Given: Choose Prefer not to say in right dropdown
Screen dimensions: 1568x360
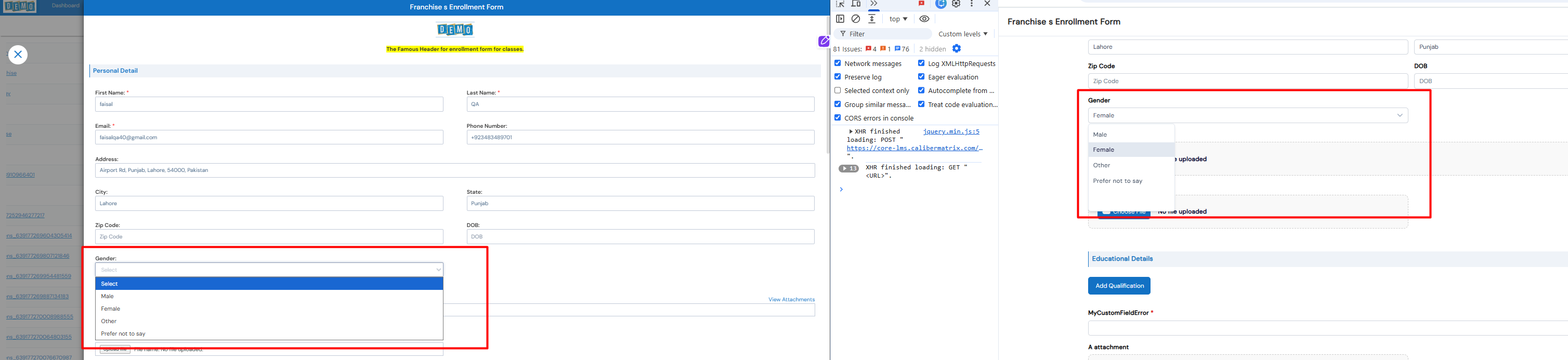Looking at the screenshot, I should [1131, 181].
